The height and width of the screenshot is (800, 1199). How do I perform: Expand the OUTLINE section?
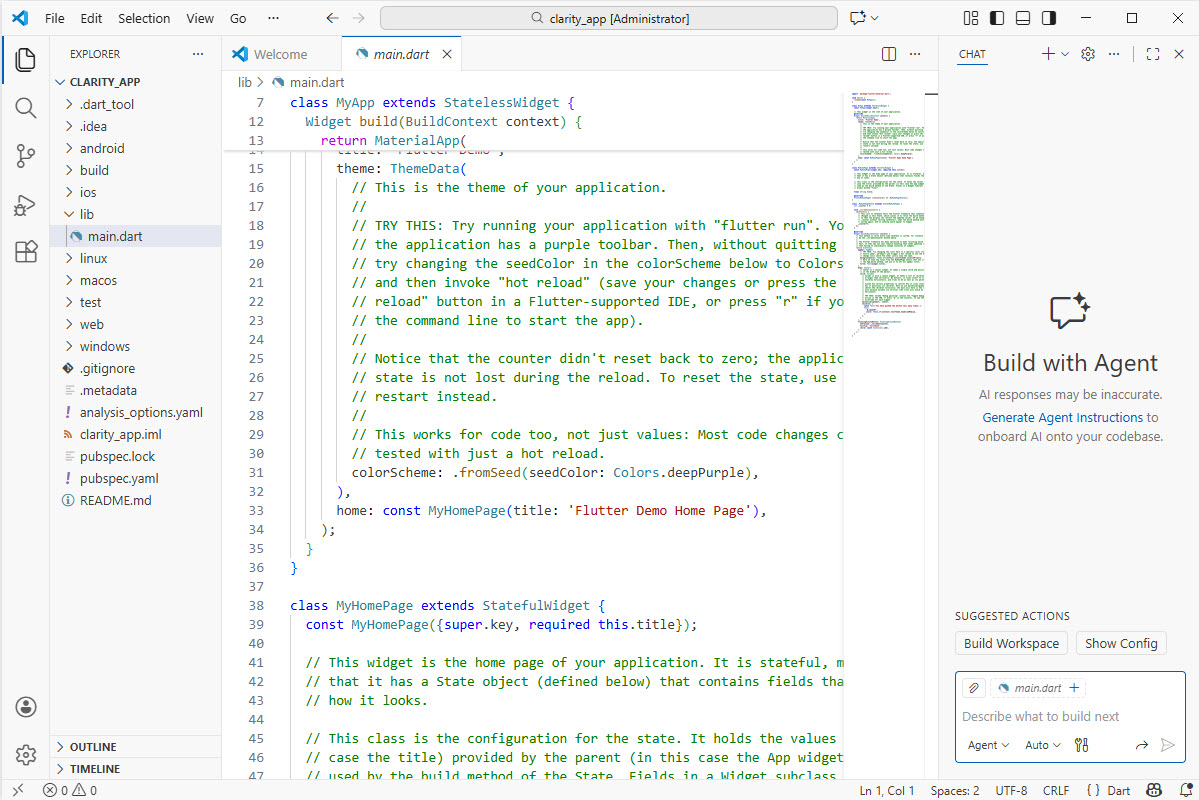(93, 747)
